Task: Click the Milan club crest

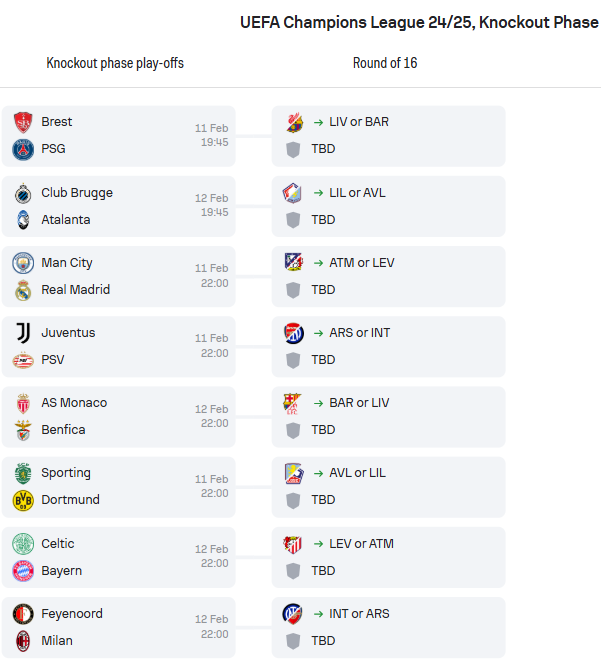Action: tap(23, 641)
